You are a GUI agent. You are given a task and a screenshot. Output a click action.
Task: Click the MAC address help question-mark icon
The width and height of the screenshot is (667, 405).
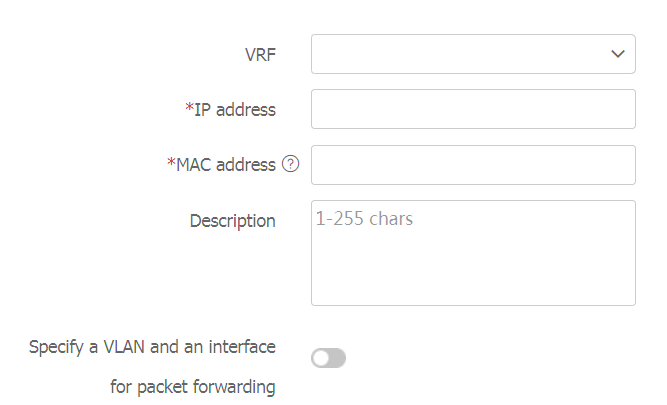click(x=291, y=164)
